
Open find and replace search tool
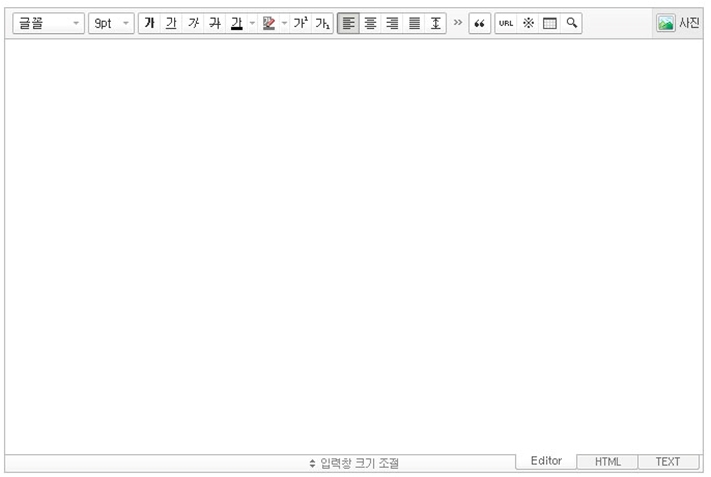(572, 24)
